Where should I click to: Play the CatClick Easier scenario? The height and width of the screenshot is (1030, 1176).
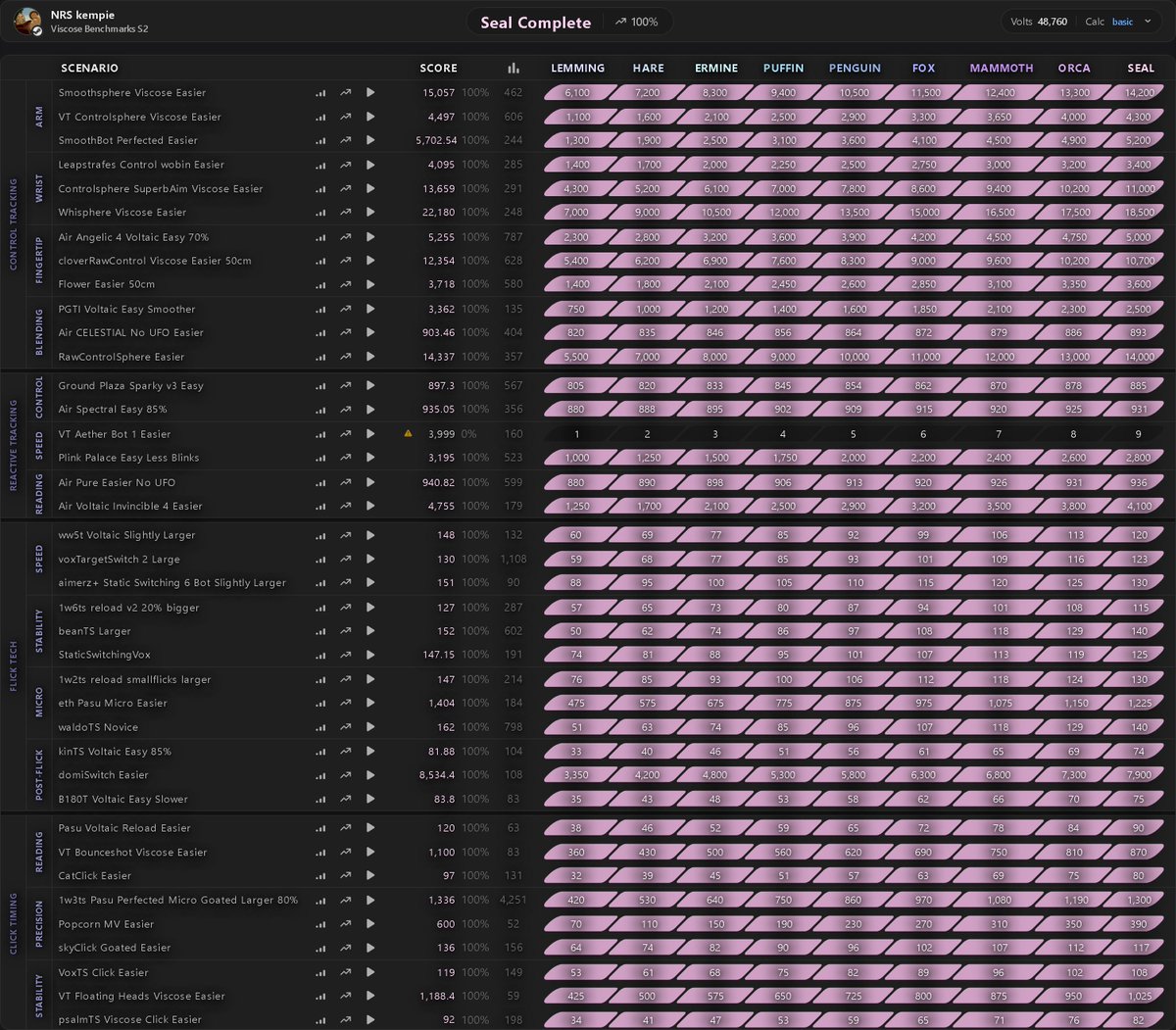(x=370, y=876)
